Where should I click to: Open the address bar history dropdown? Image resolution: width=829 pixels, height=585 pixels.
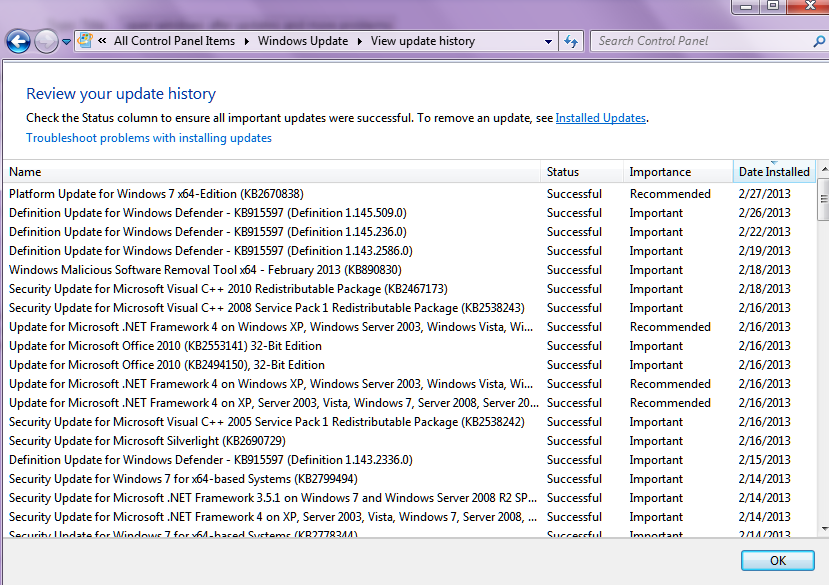[548, 41]
